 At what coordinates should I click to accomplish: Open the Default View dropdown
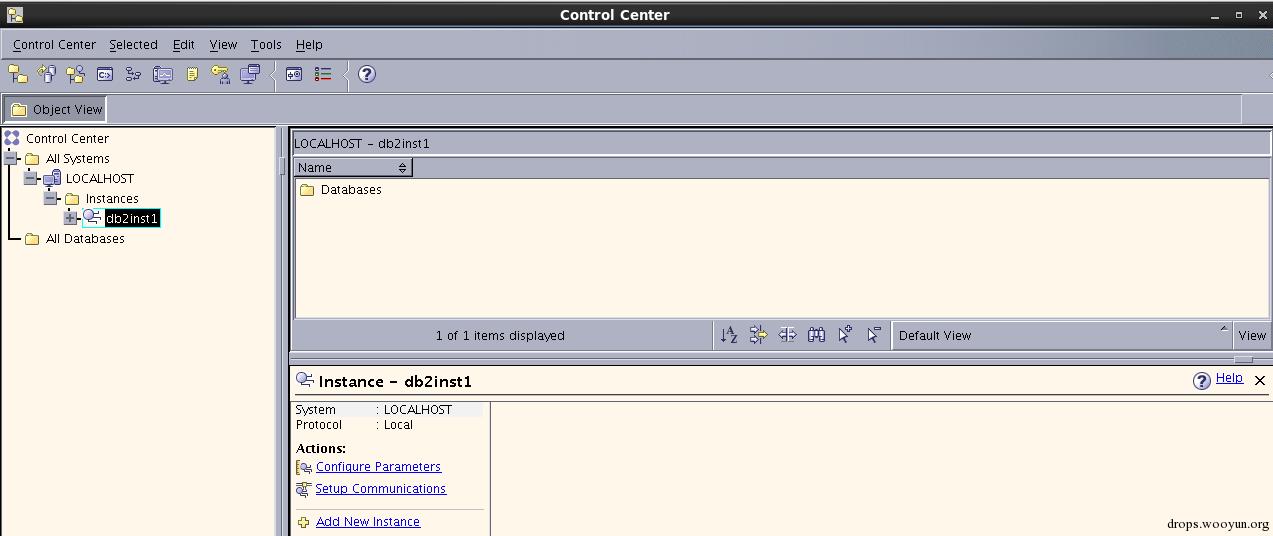click(x=1062, y=335)
